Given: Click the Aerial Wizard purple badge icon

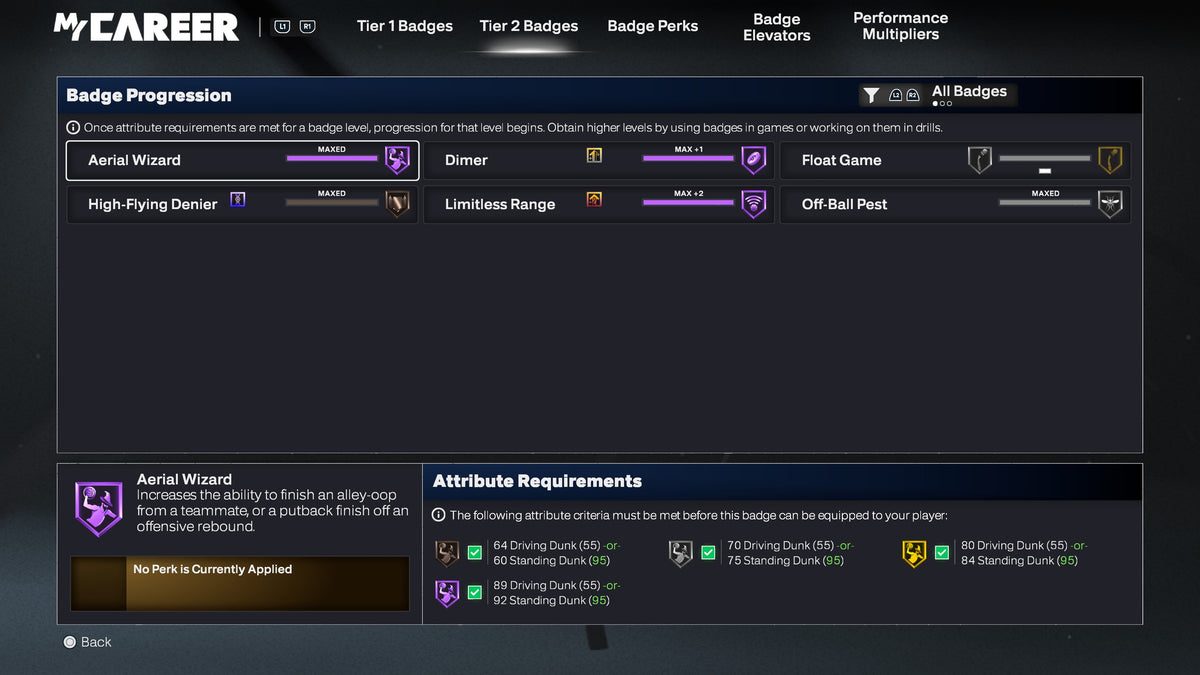Looking at the screenshot, I should click(x=397, y=160).
